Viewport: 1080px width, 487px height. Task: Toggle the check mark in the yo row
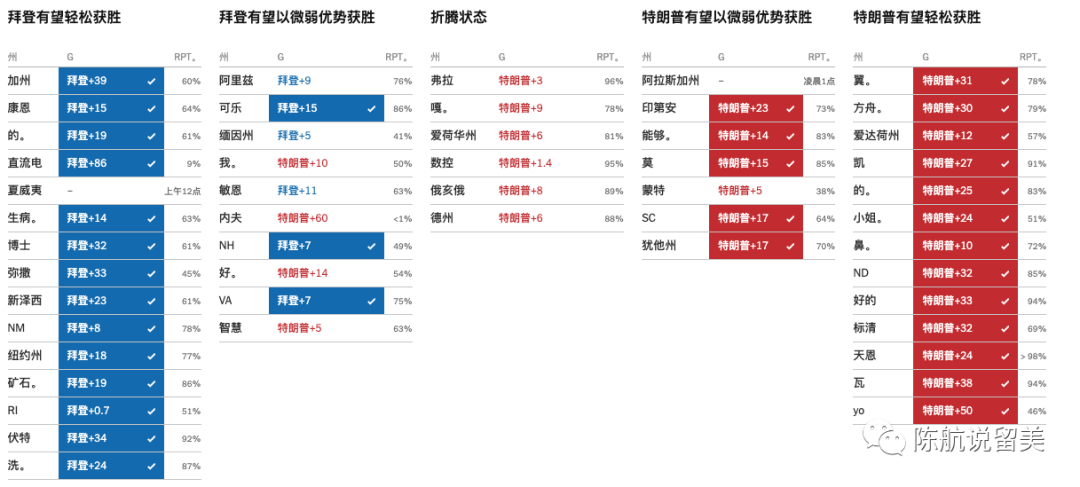point(1005,410)
